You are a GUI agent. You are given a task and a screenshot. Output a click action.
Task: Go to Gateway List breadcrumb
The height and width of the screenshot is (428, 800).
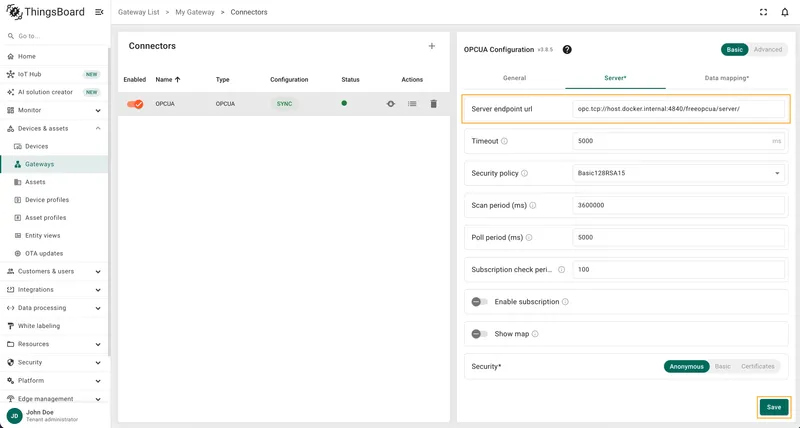point(139,12)
